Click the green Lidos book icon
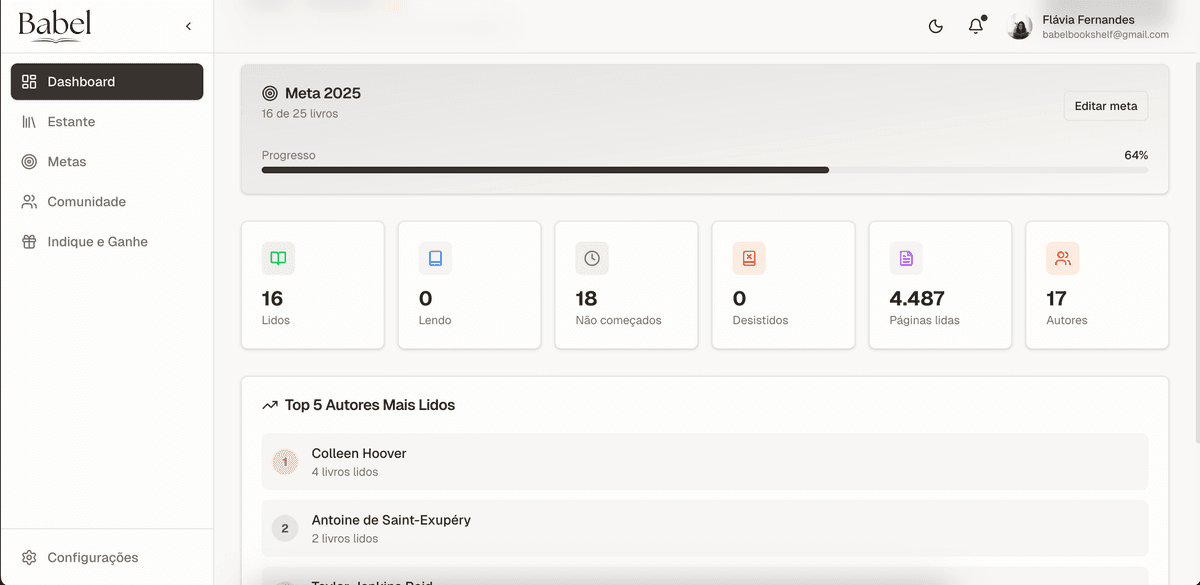This screenshot has height=585, width=1200. pyautogui.click(x=277, y=258)
